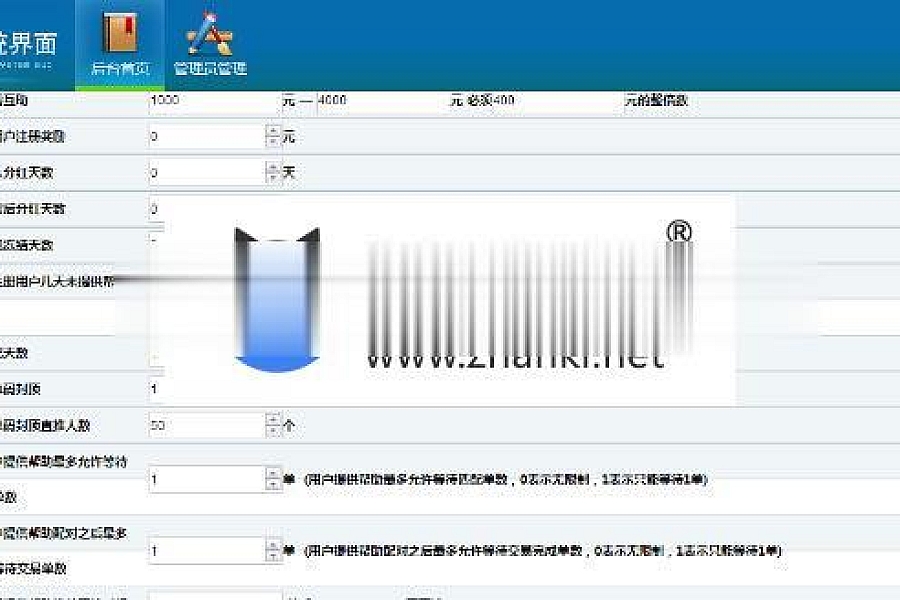Click the 后分红天数 input field

click(156, 209)
